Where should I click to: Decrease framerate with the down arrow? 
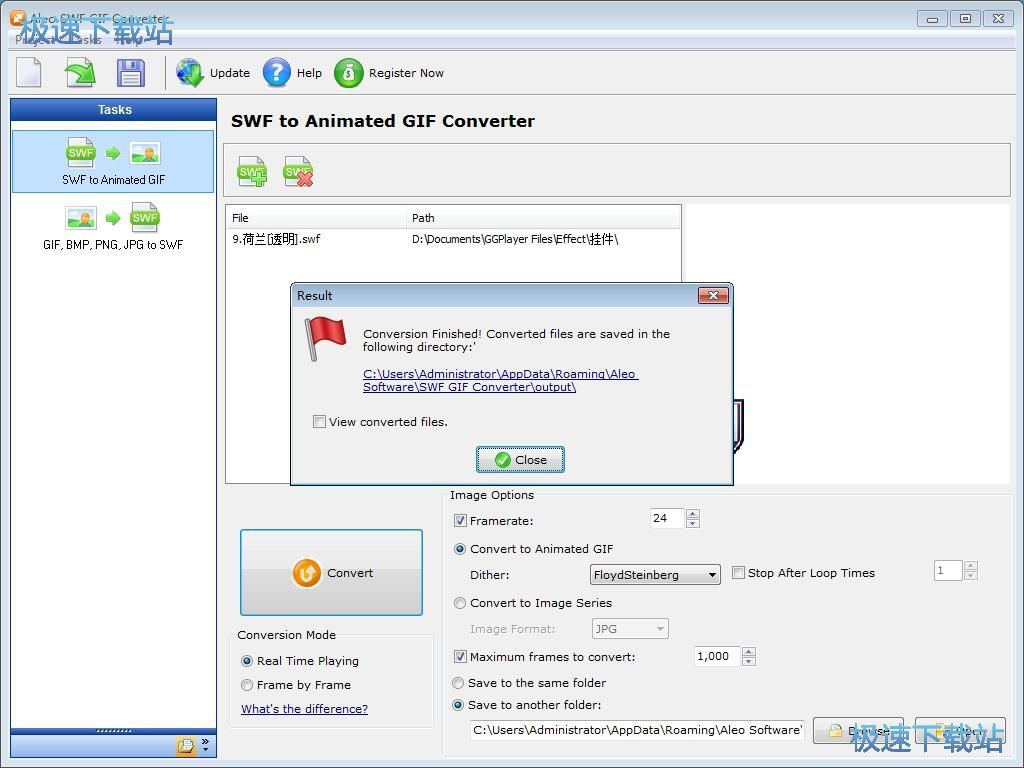click(x=693, y=523)
